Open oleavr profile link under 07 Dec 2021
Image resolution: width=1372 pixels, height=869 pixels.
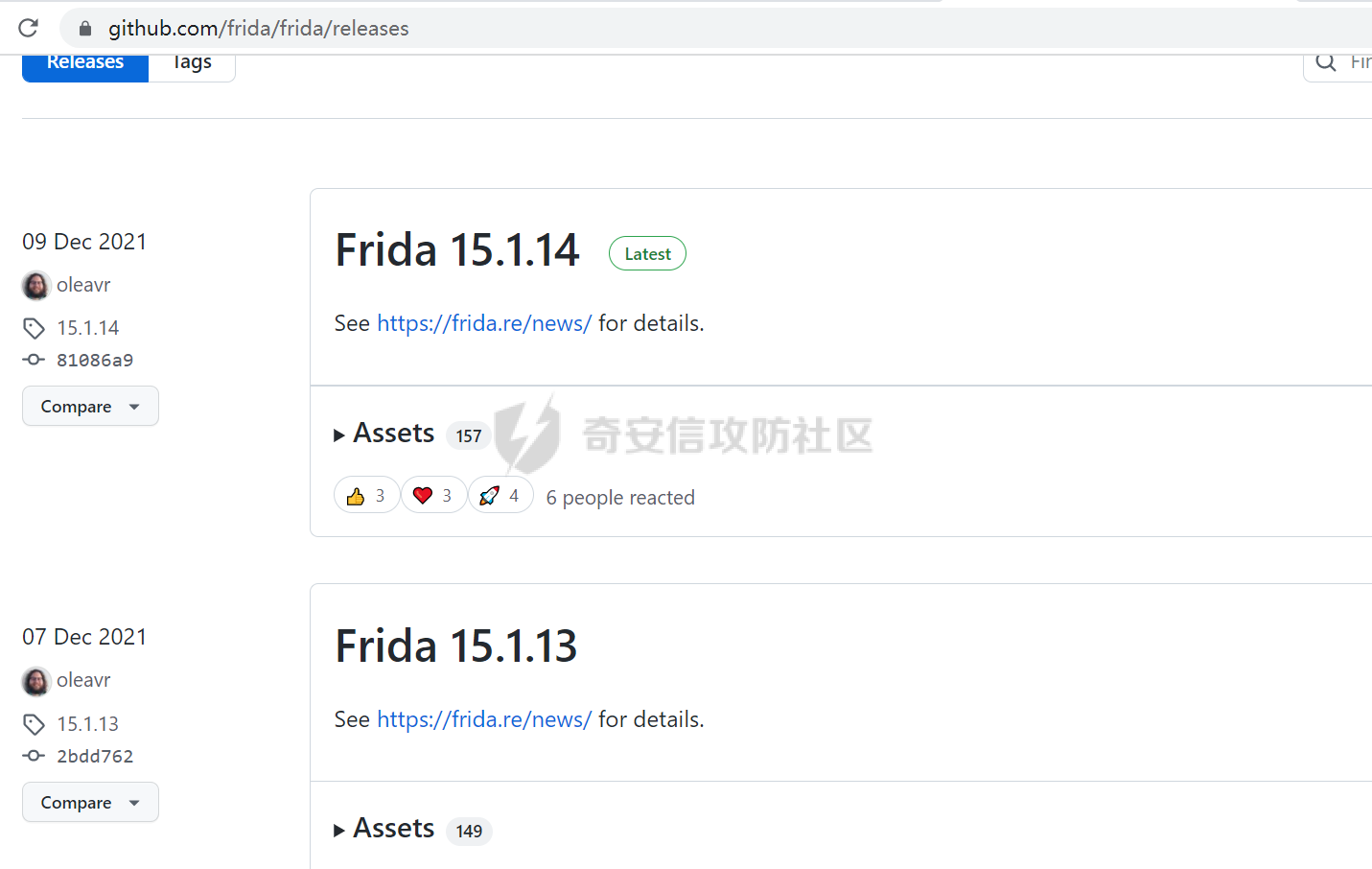83,680
